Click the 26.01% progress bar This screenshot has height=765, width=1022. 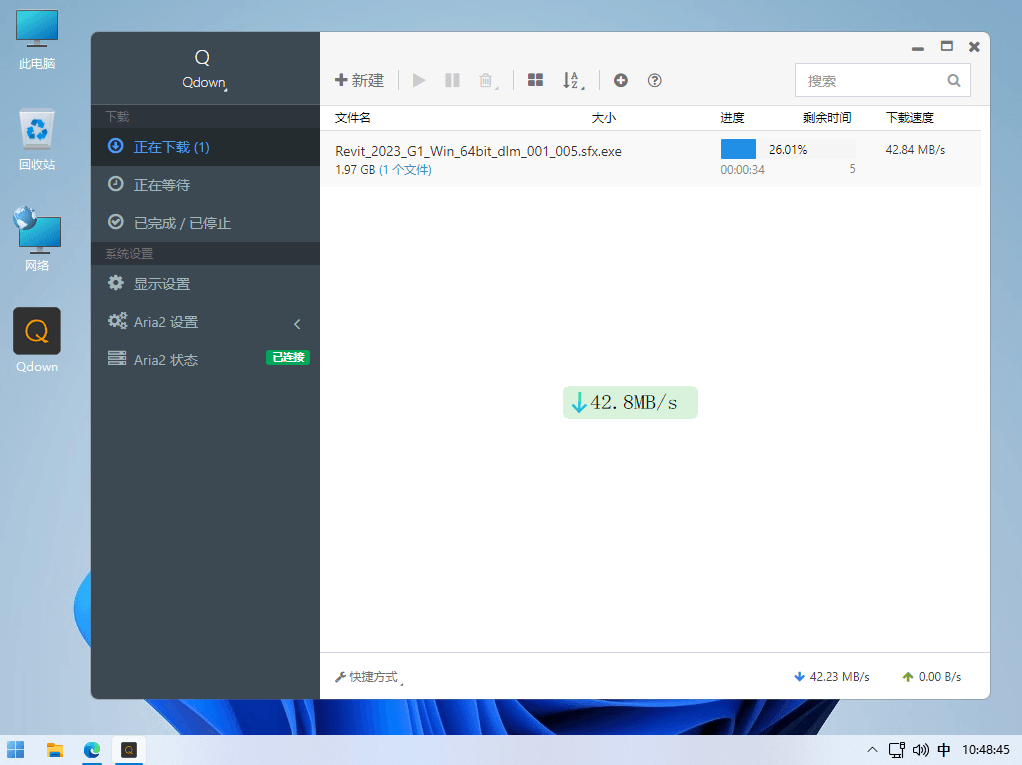(x=788, y=149)
